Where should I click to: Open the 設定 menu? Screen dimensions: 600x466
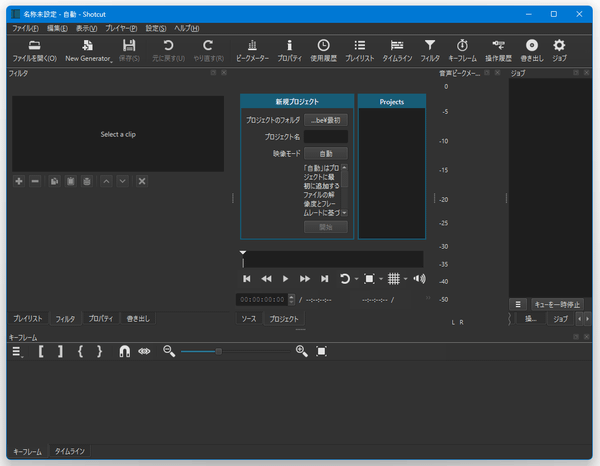pos(156,28)
